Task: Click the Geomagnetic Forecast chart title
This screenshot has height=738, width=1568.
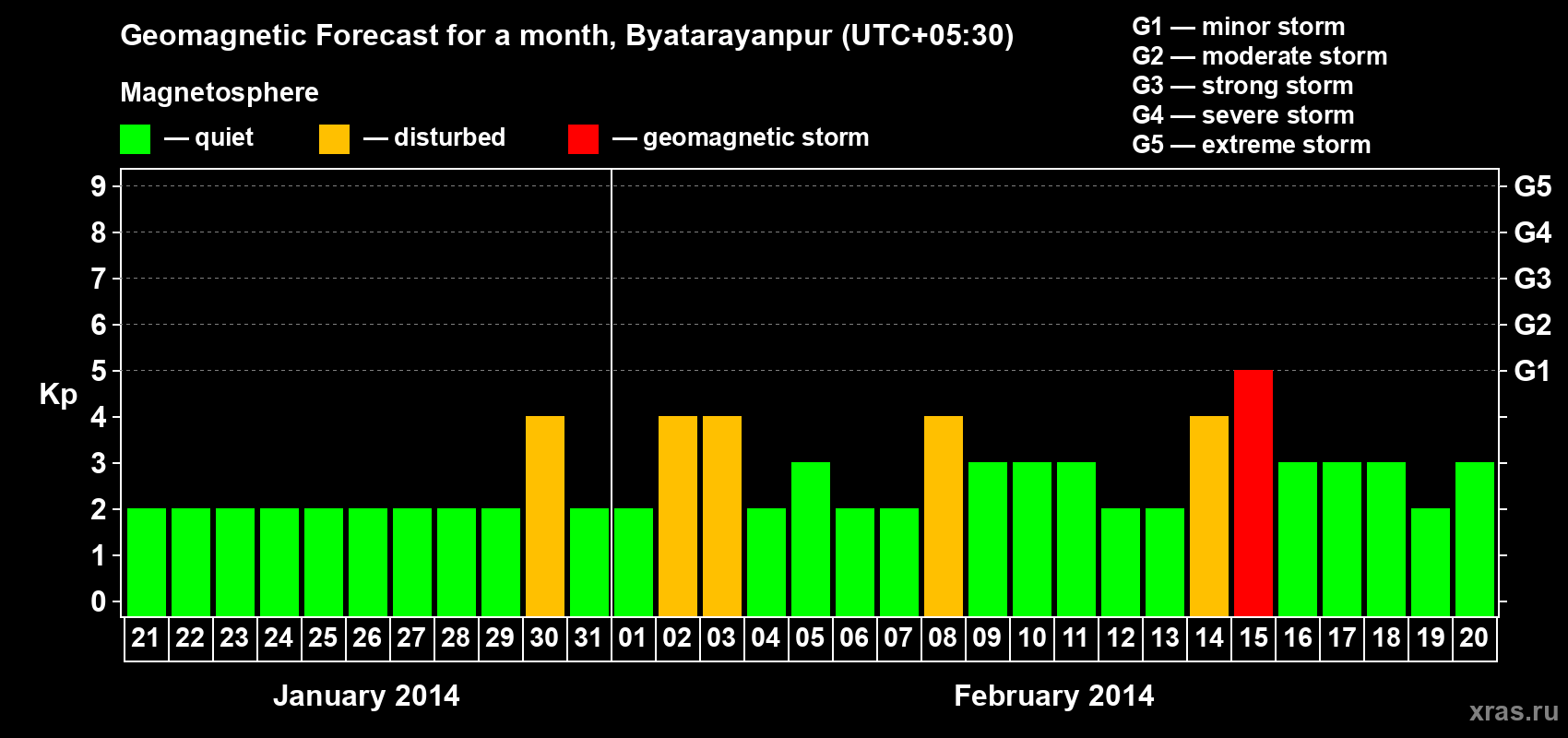Action: [x=567, y=36]
